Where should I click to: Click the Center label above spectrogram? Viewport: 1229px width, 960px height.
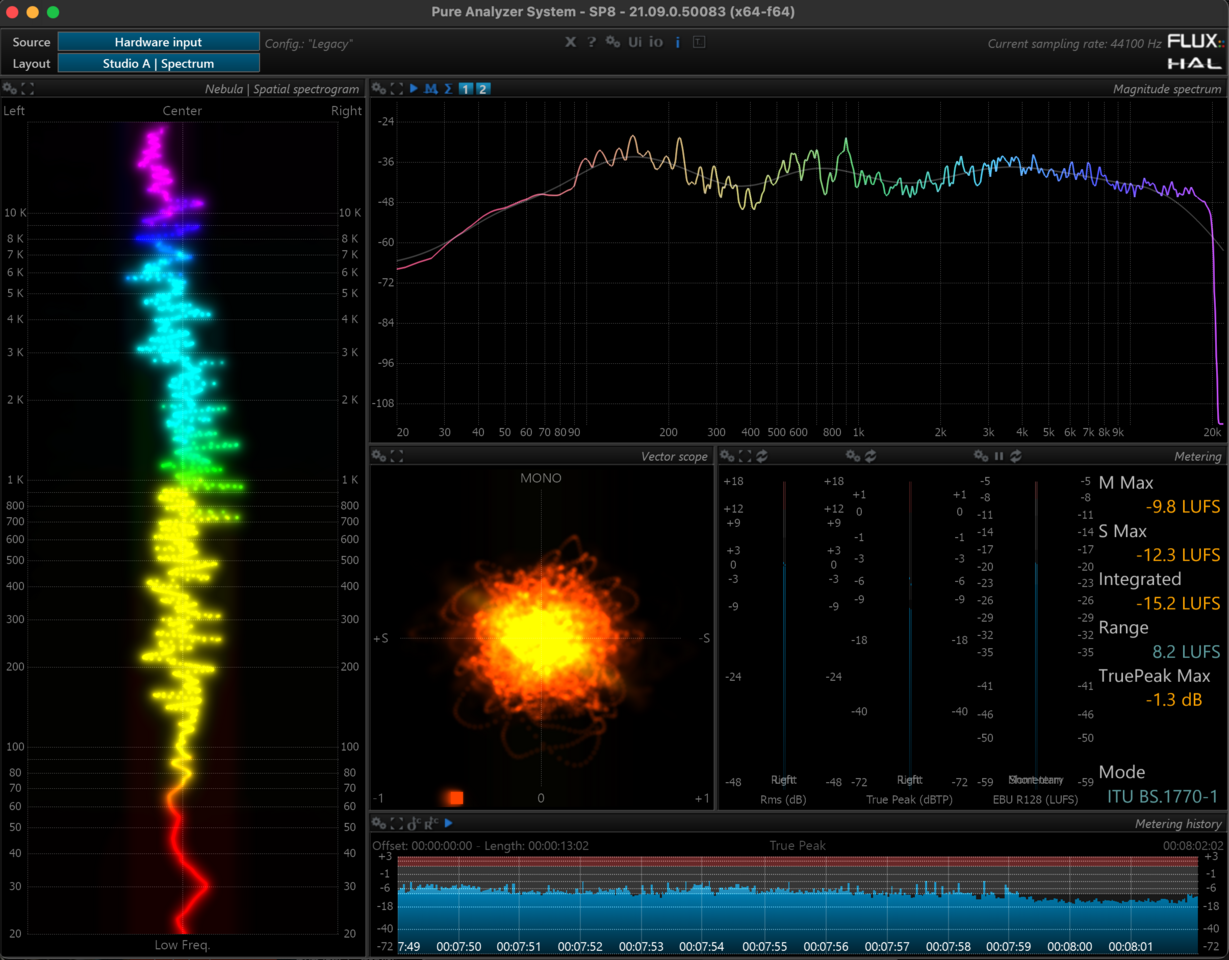182,111
